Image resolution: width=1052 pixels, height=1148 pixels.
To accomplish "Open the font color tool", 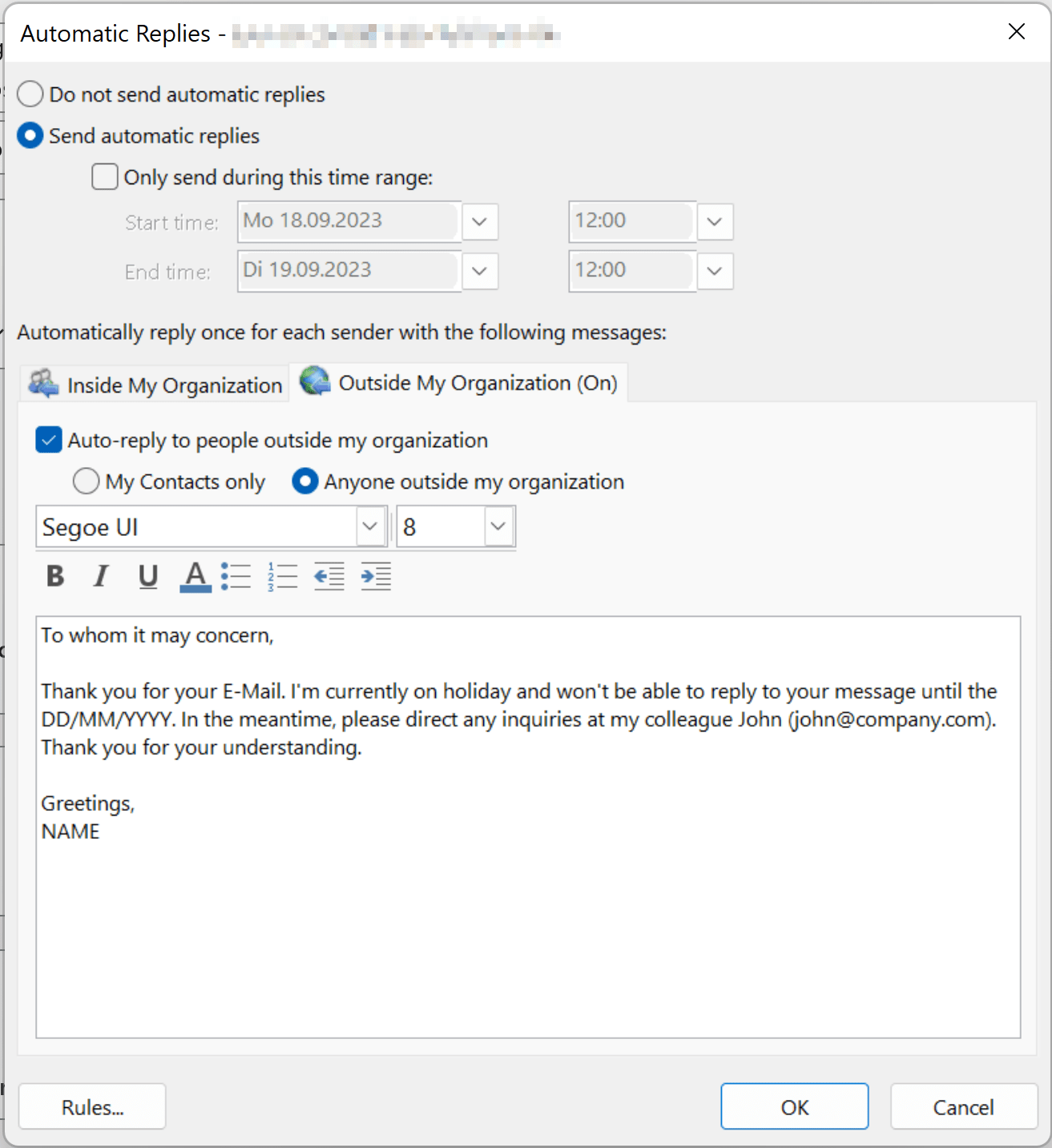I will 195,573.
